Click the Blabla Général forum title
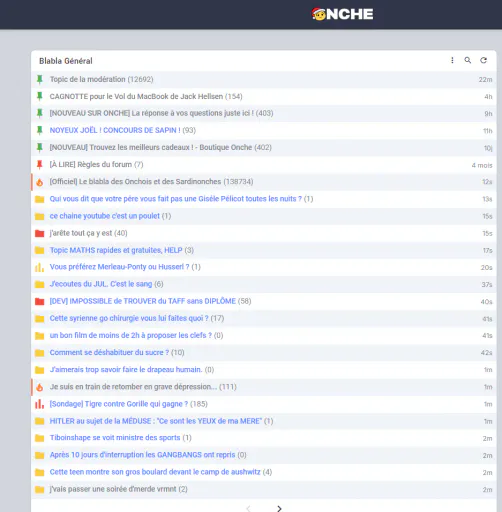Screen dimensions: 502x512 click(66, 61)
